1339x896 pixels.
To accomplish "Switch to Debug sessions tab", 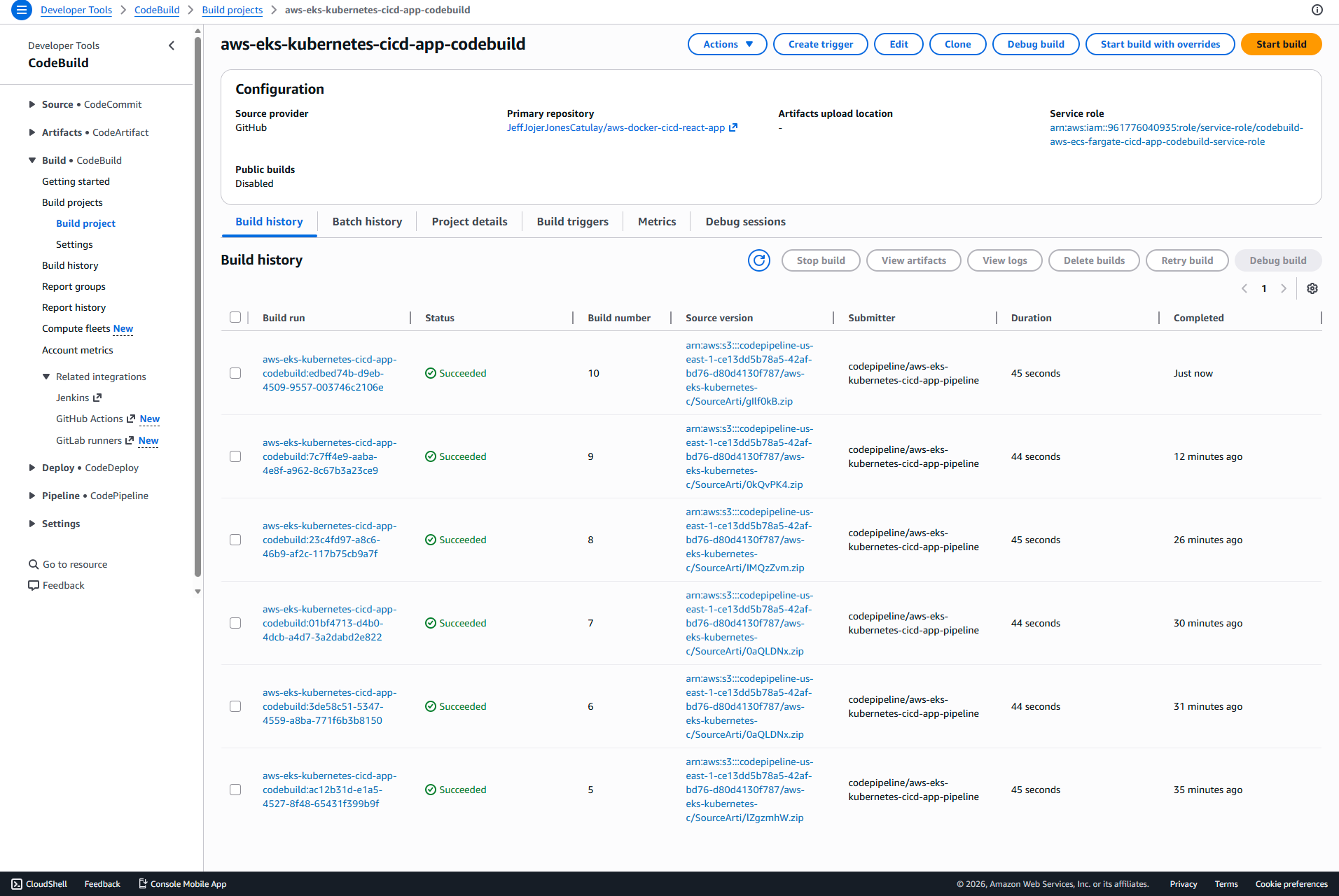I will pos(745,221).
